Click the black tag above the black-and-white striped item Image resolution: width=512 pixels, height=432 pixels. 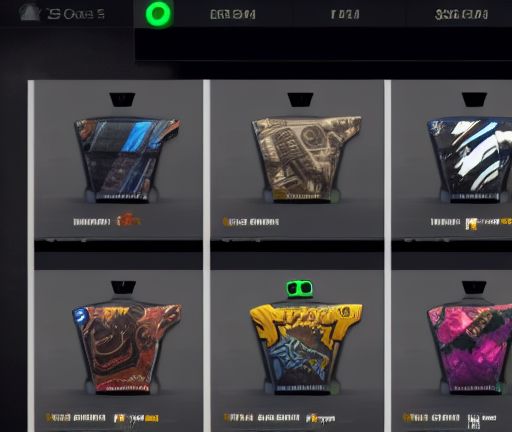(474, 100)
